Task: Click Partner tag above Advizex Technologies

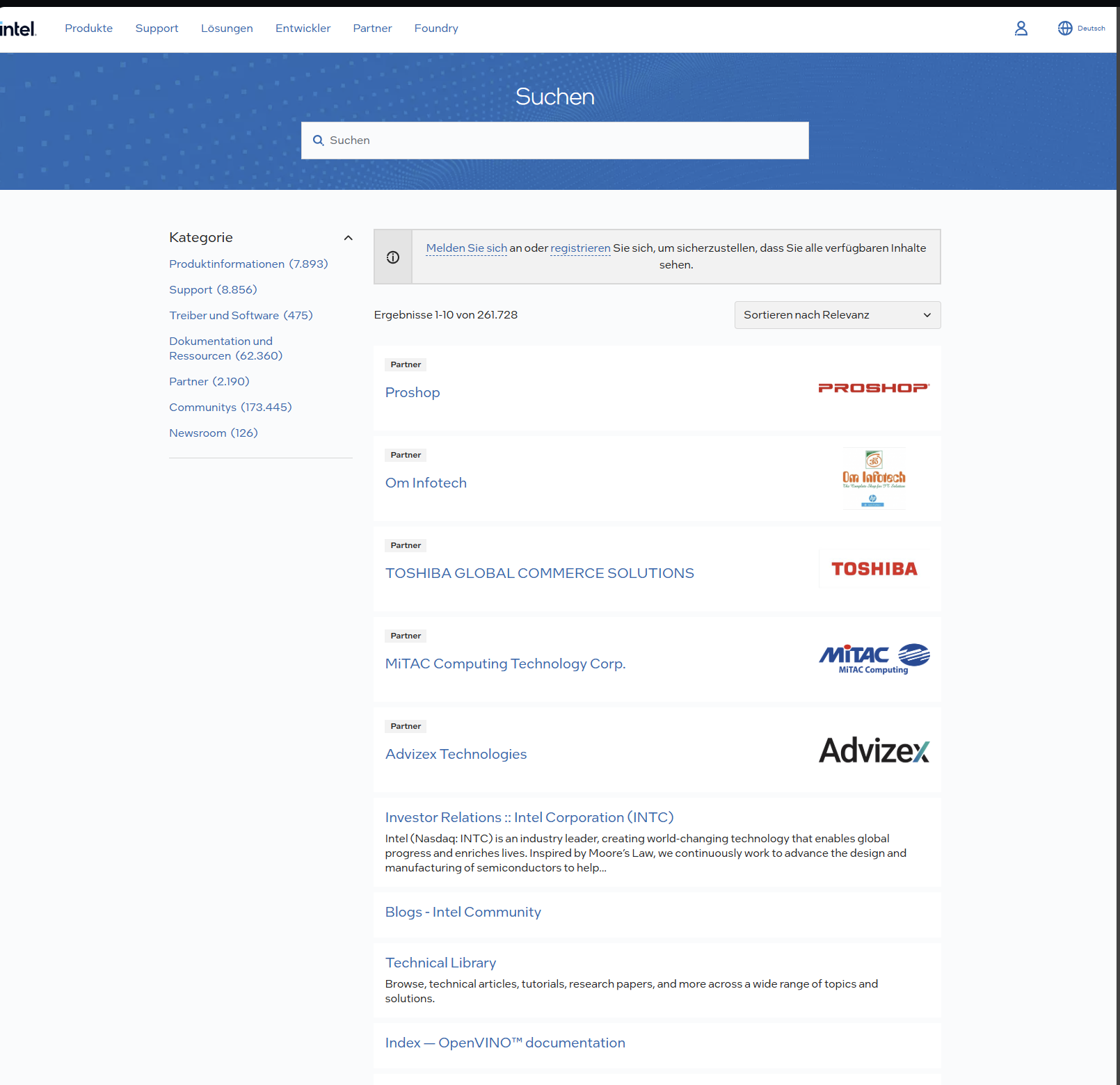Action: [x=406, y=726]
